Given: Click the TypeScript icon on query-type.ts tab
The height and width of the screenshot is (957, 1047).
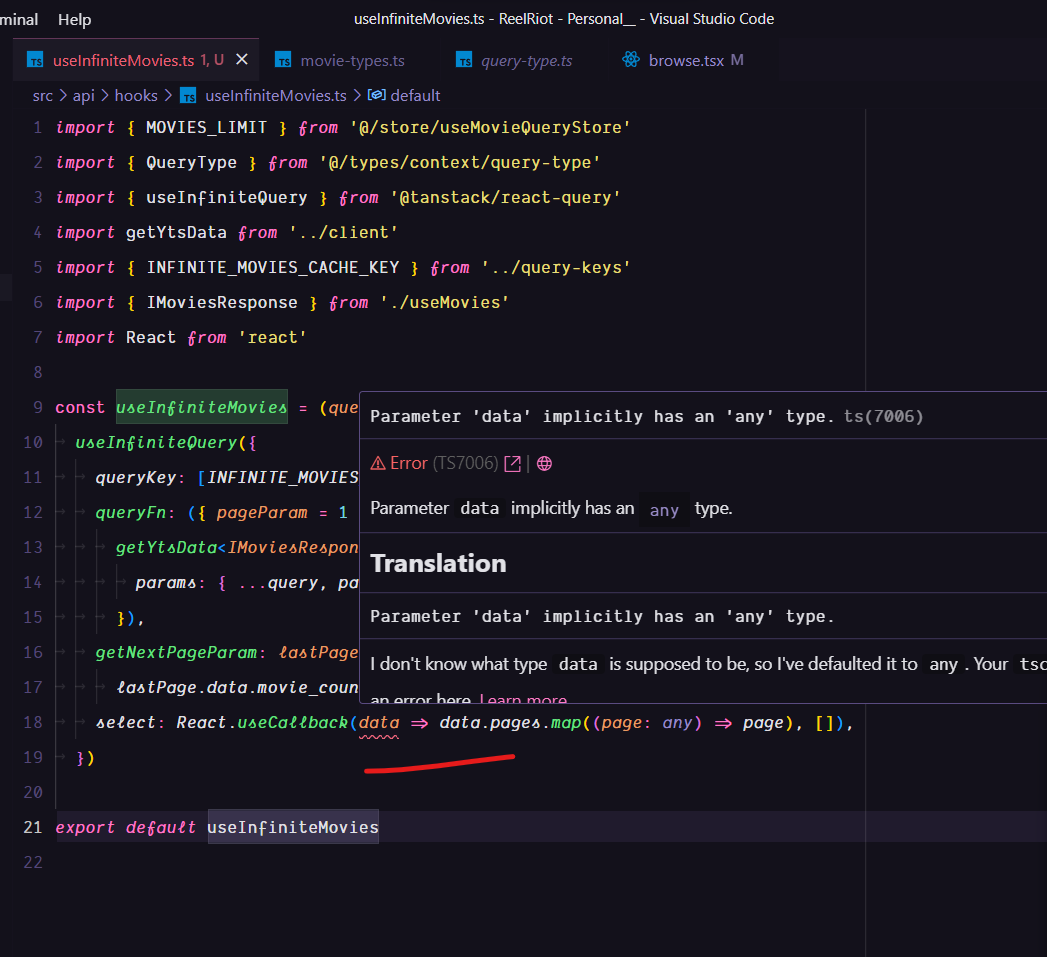Looking at the screenshot, I should point(464,60).
